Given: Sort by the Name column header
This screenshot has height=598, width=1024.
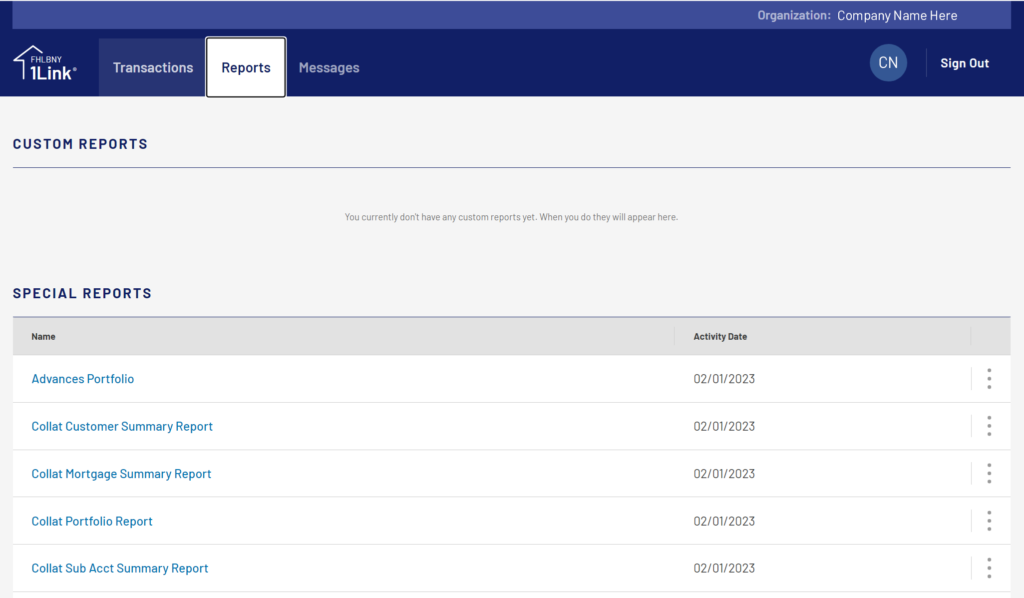Looking at the screenshot, I should pos(44,337).
